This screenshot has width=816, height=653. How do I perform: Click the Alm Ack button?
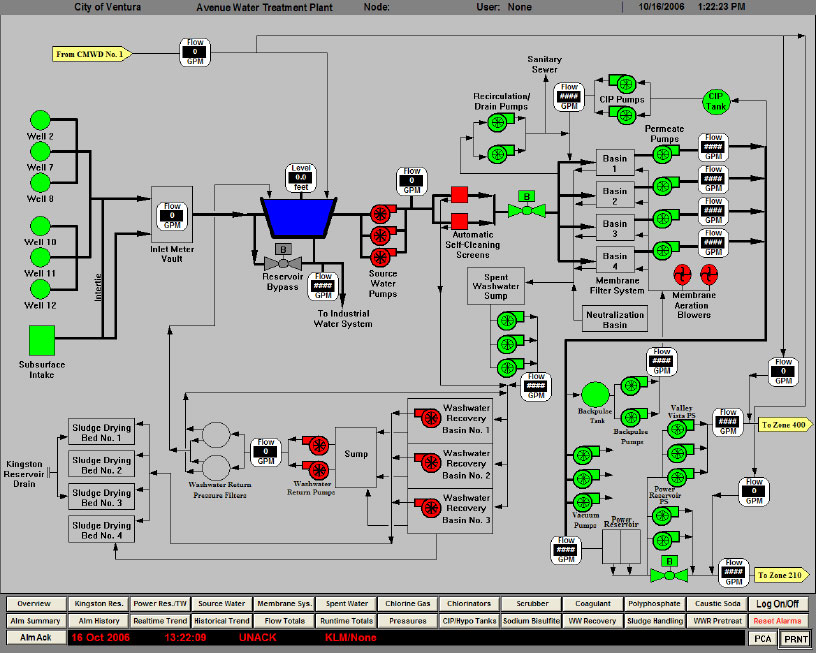[36, 637]
